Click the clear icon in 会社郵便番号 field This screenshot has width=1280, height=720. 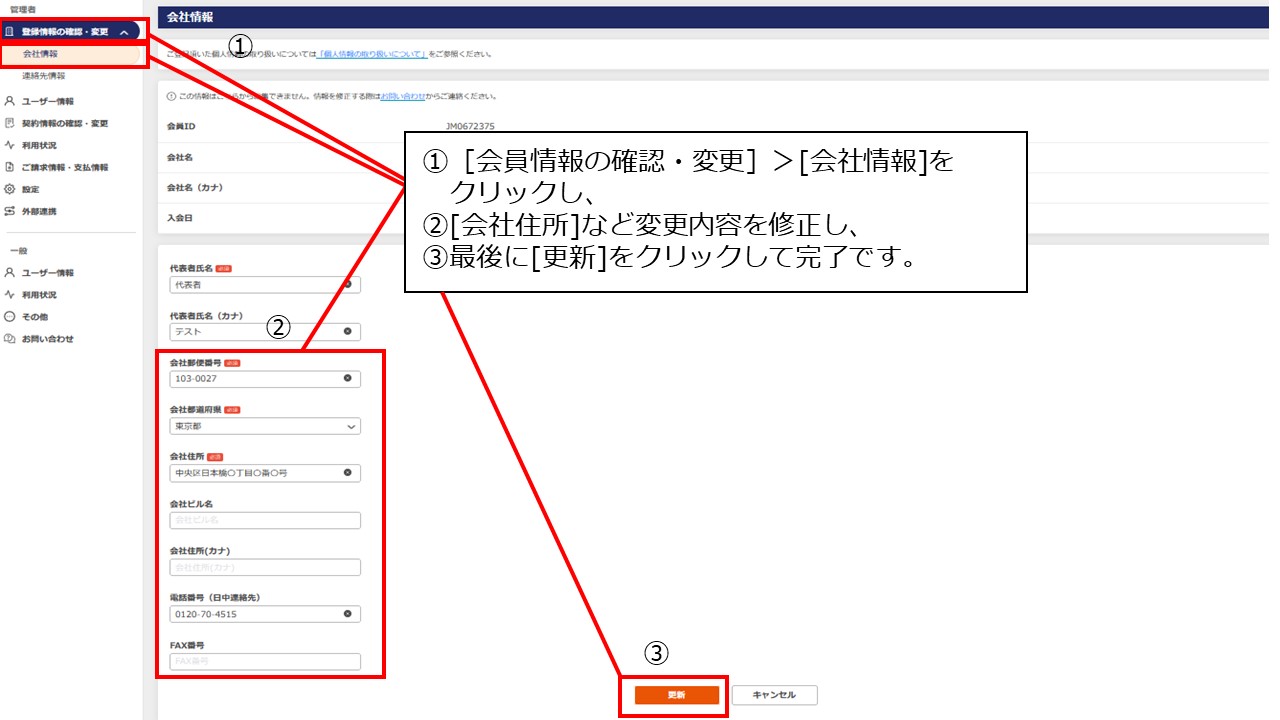348,379
